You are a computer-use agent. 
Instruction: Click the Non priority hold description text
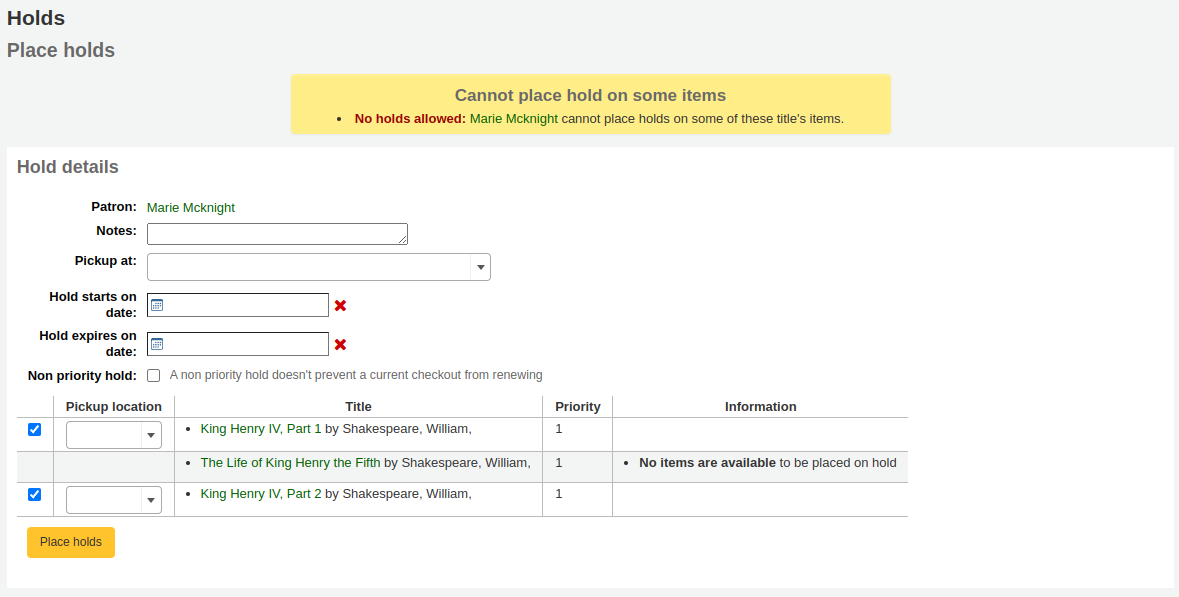(x=356, y=375)
